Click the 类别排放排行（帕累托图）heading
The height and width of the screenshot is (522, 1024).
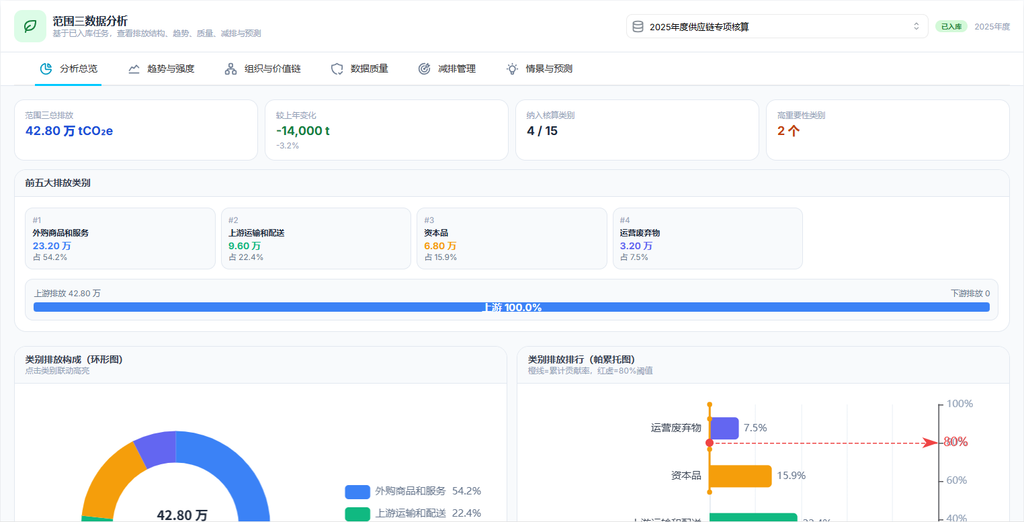point(581,360)
